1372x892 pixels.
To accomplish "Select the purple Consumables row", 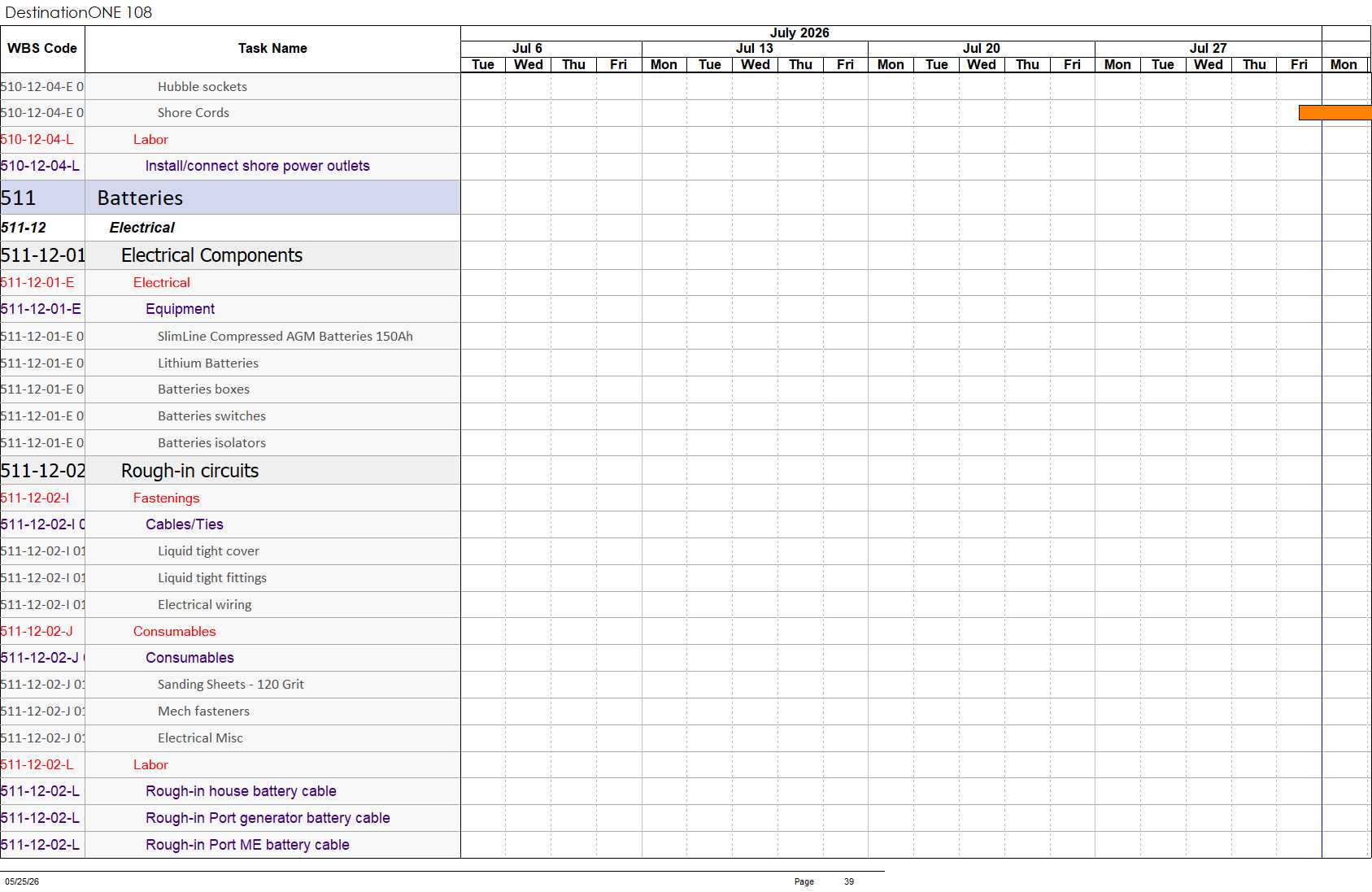I will pyautogui.click(x=230, y=658).
